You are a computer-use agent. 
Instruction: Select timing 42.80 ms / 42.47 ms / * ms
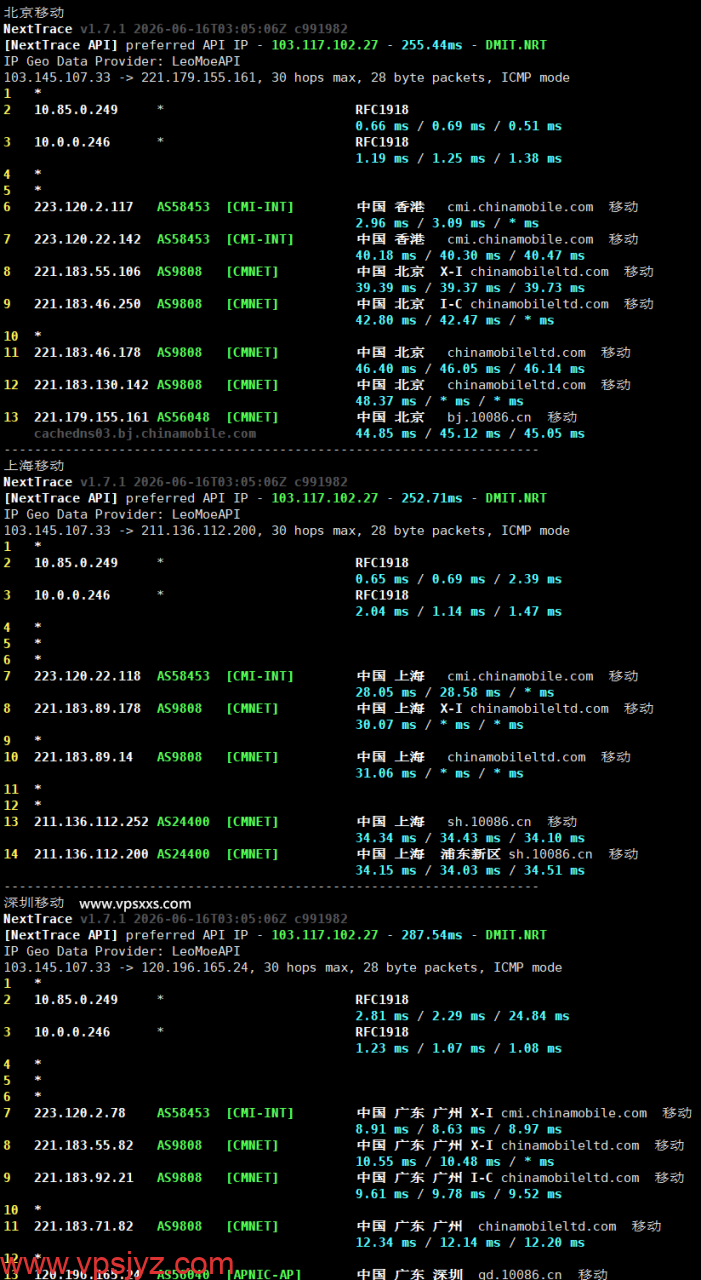point(455,320)
